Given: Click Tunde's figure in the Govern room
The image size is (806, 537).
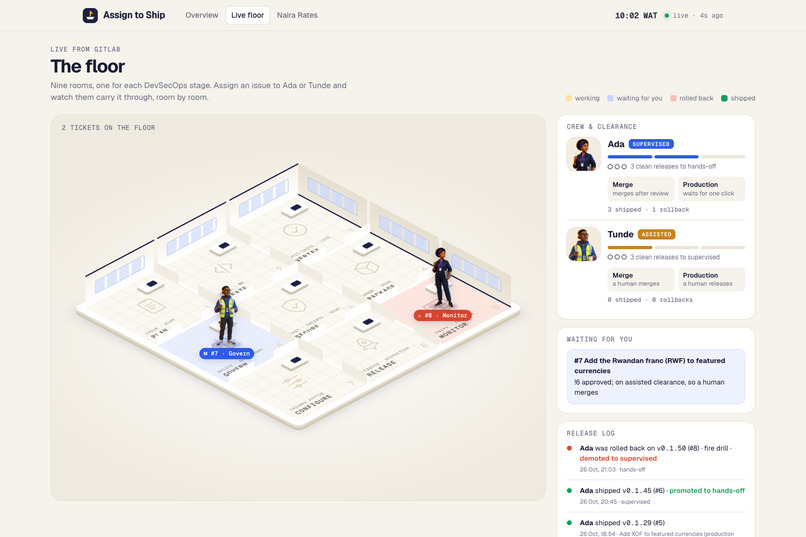Looking at the screenshot, I should (226, 315).
